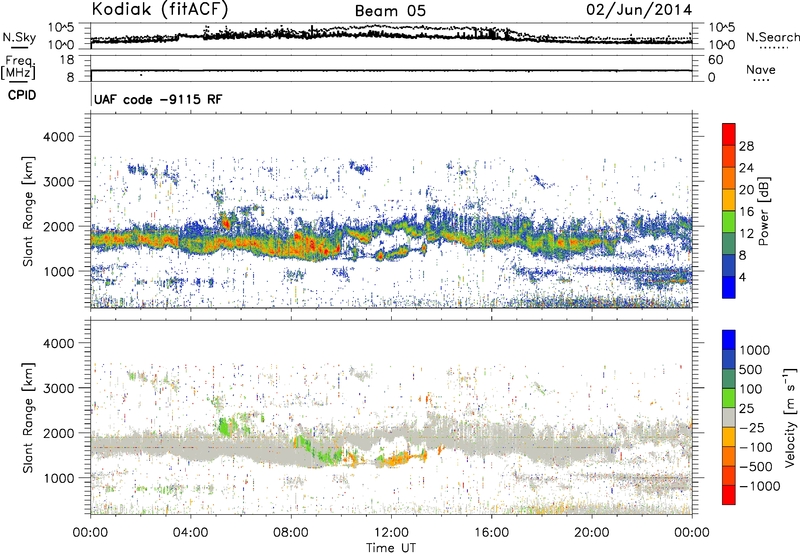Click the "N.Sky" legend label
800x554 pixels.
click(19, 37)
